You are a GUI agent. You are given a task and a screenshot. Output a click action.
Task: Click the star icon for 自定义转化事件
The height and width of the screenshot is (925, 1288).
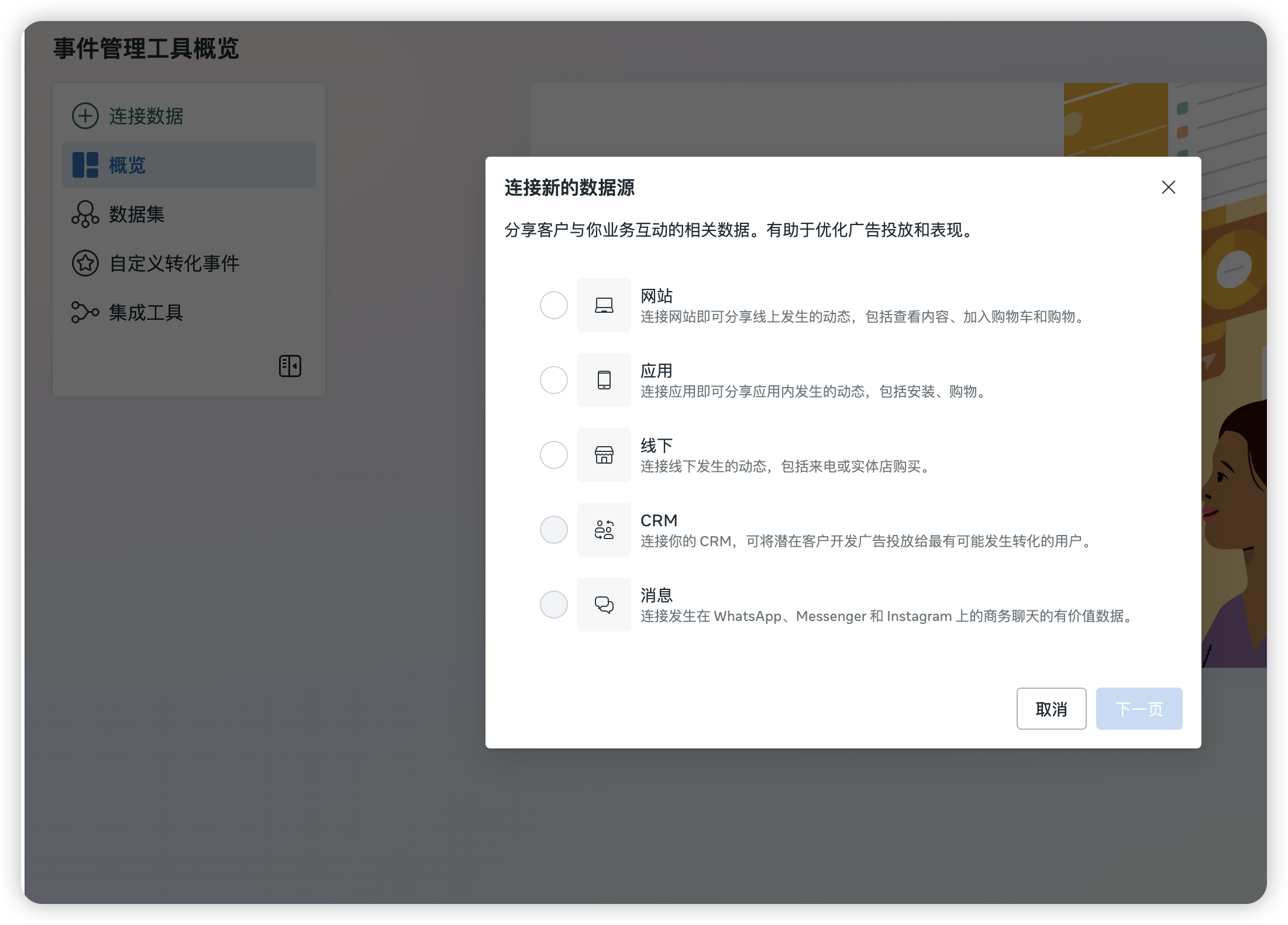pyautogui.click(x=85, y=263)
